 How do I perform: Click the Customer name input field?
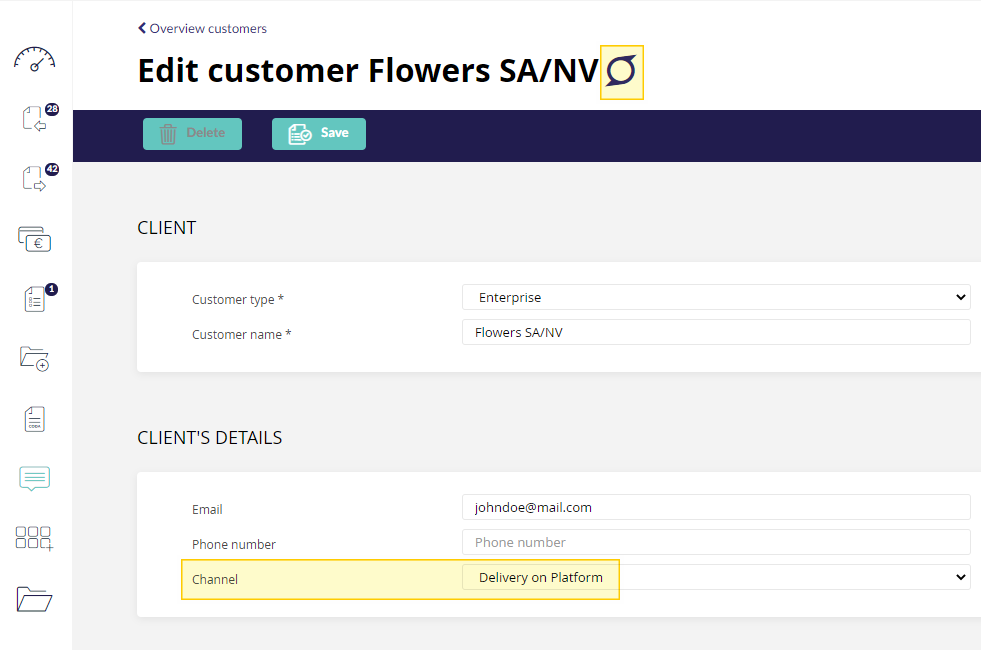click(x=716, y=332)
